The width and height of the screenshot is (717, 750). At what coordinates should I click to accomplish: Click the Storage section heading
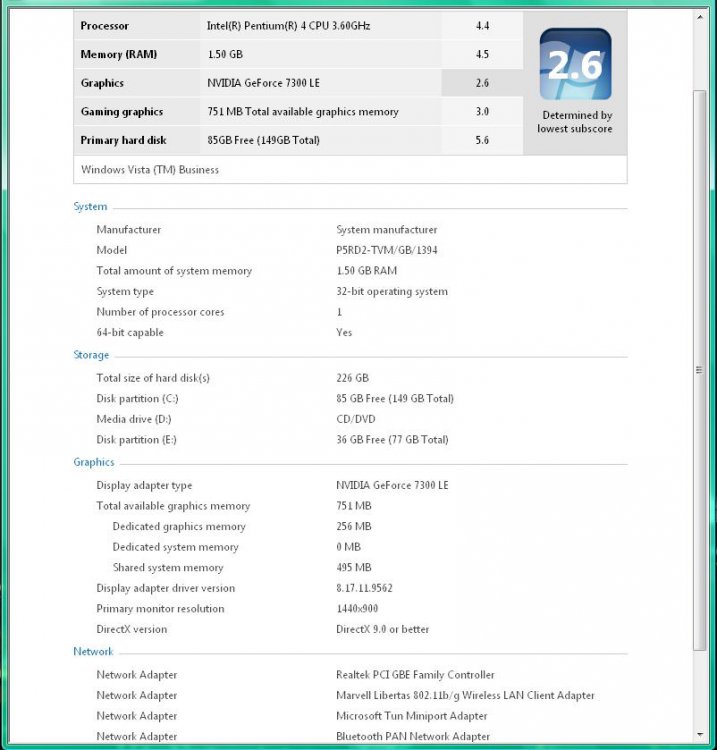coord(91,355)
